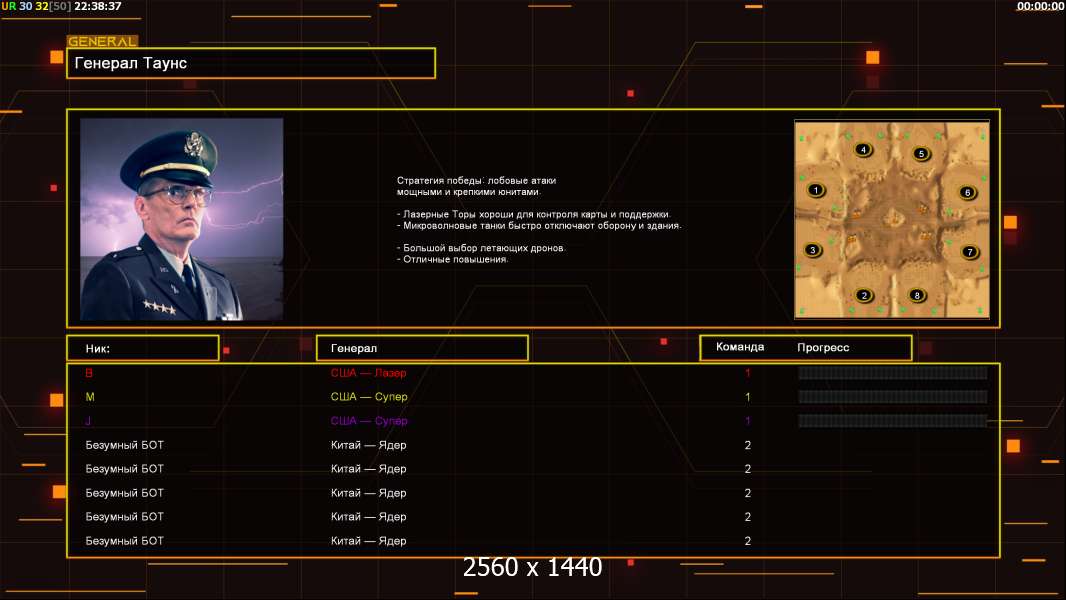Click the 00:00:00 game timer
The width and height of the screenshot is (1066, 600).
tap(1040, 6)
